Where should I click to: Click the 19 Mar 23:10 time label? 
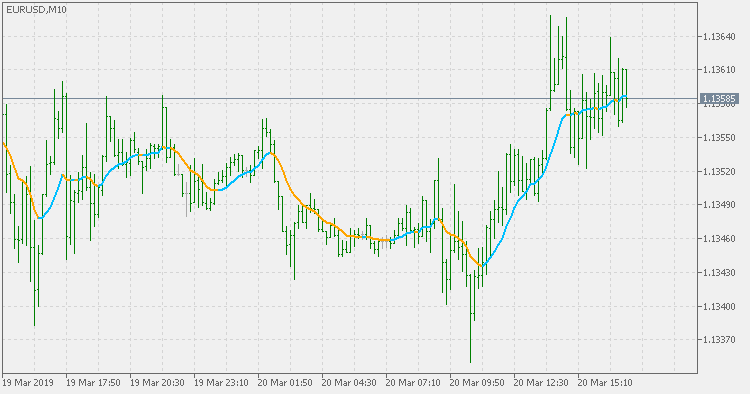coord(221,383)
